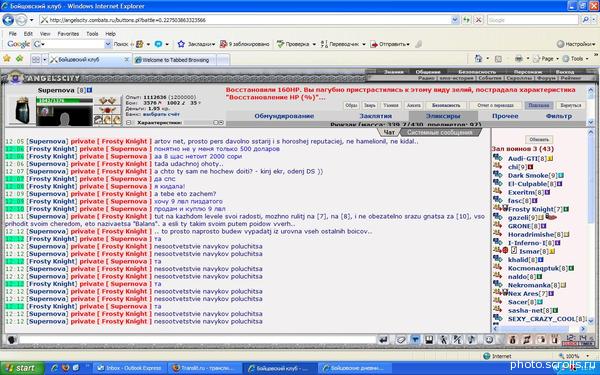Image resolution: width=600 pixels, height=375 pixels.
Task: Select Системные сообщения chat tab
Action: click(439, 132)
